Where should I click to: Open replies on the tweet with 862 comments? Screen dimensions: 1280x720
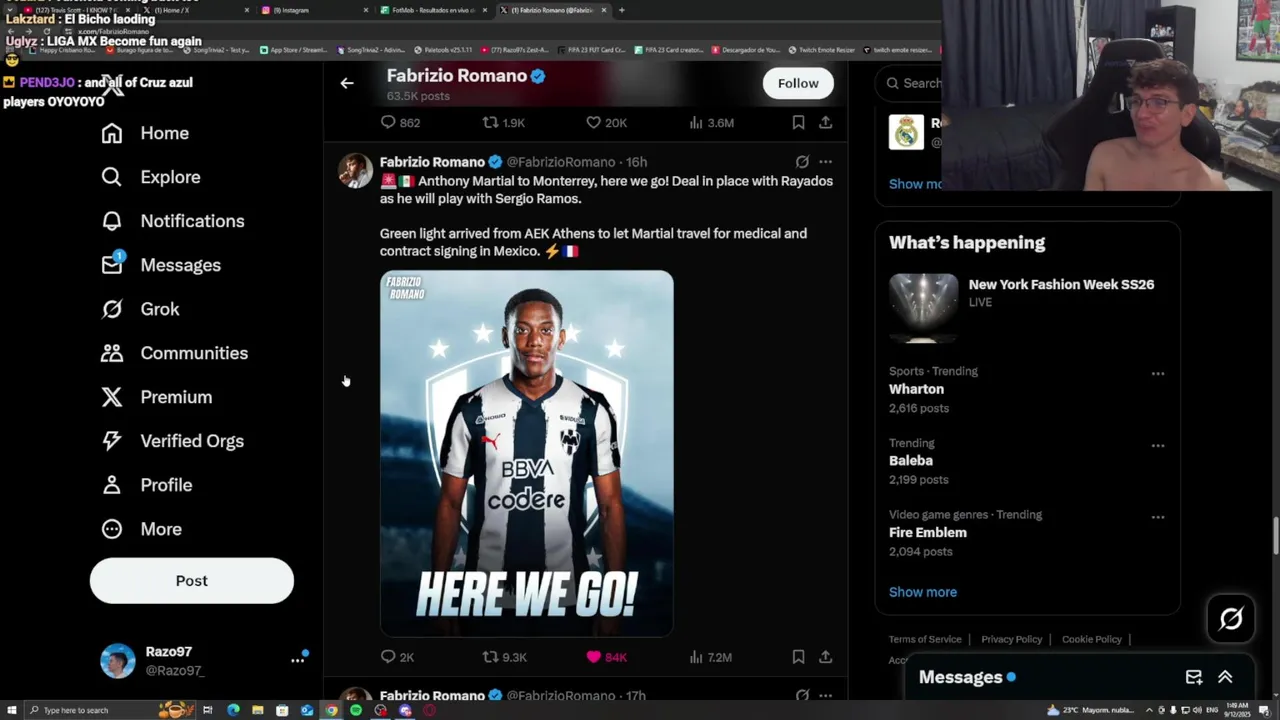tap(400, 123)
